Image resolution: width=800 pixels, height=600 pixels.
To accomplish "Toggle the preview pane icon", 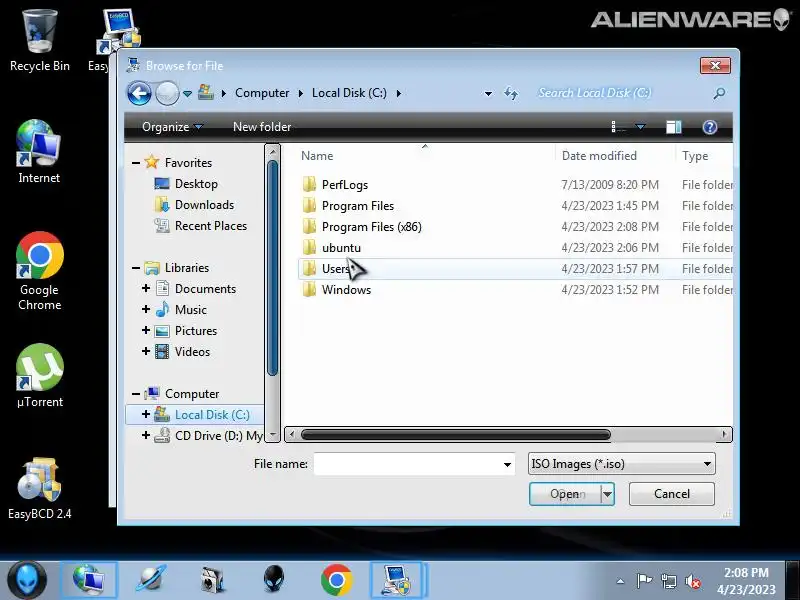I will click(x=673, y=127).
